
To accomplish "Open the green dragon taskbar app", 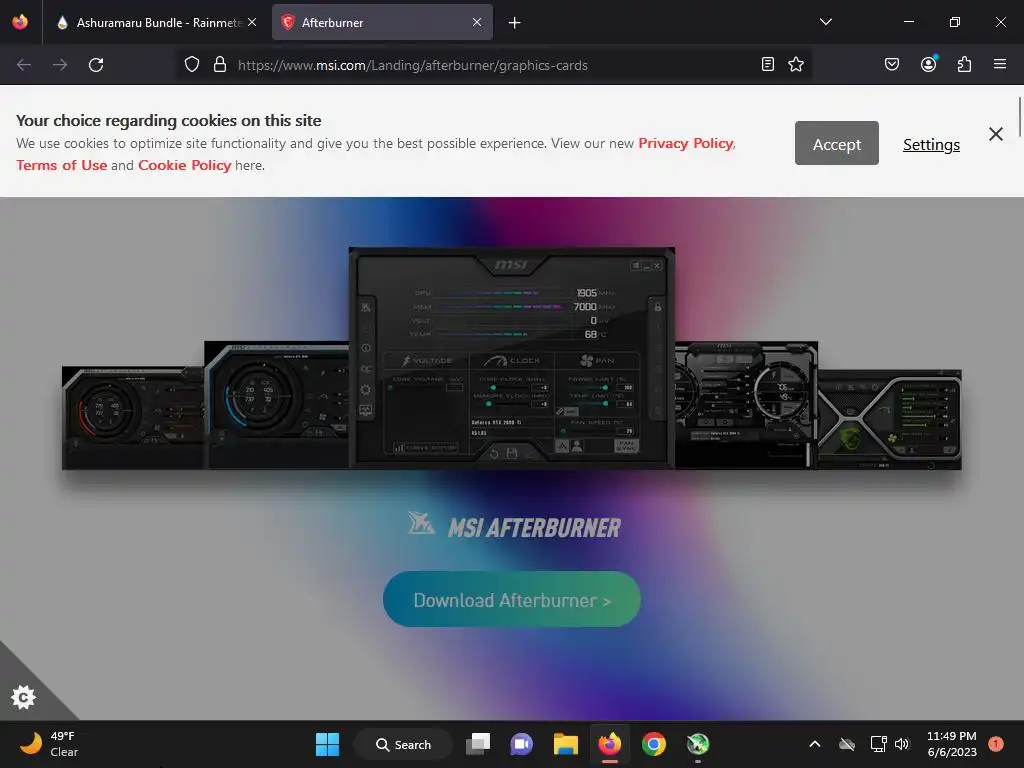I will (x=697, y=744).
